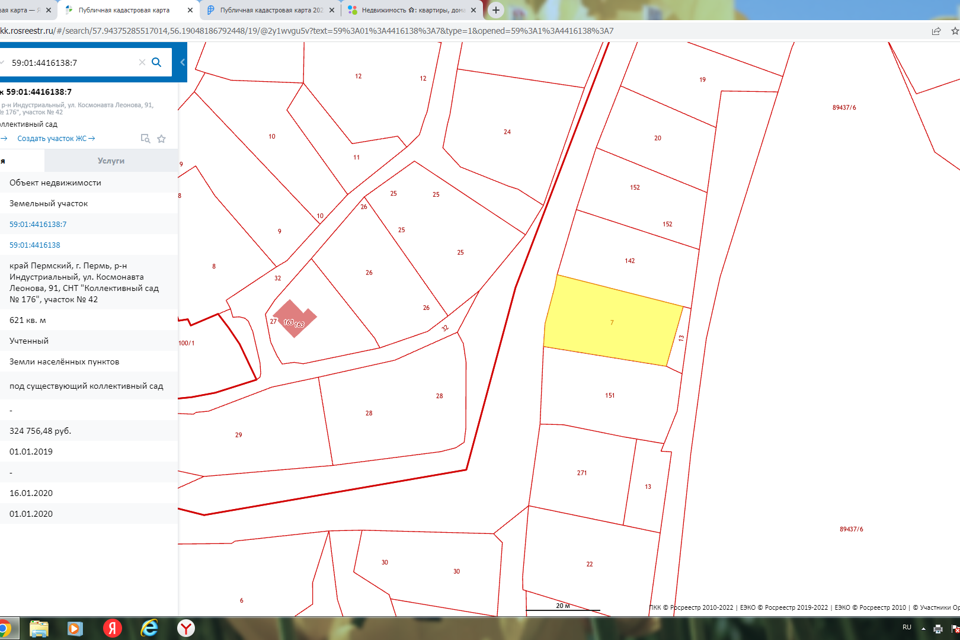Click the share page icon in the address bar

936,31
